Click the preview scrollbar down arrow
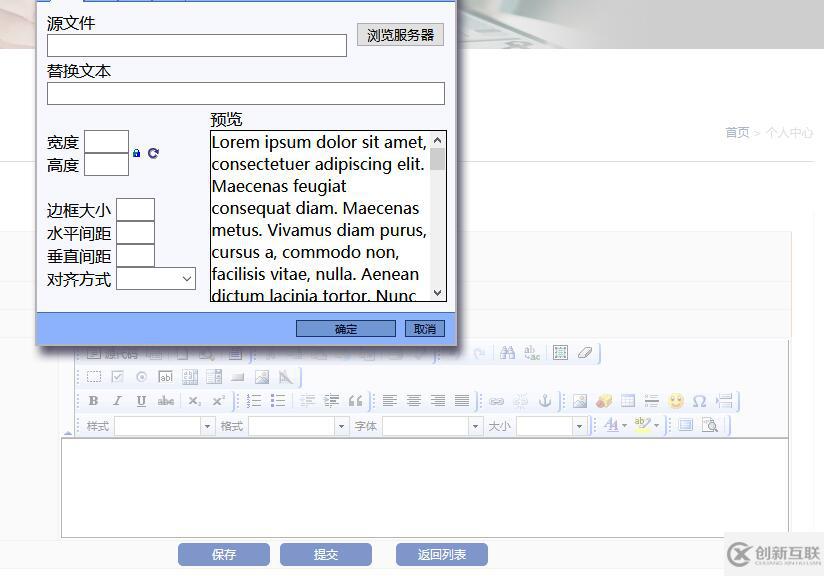The image size is (824, 576). pos(438,293)
